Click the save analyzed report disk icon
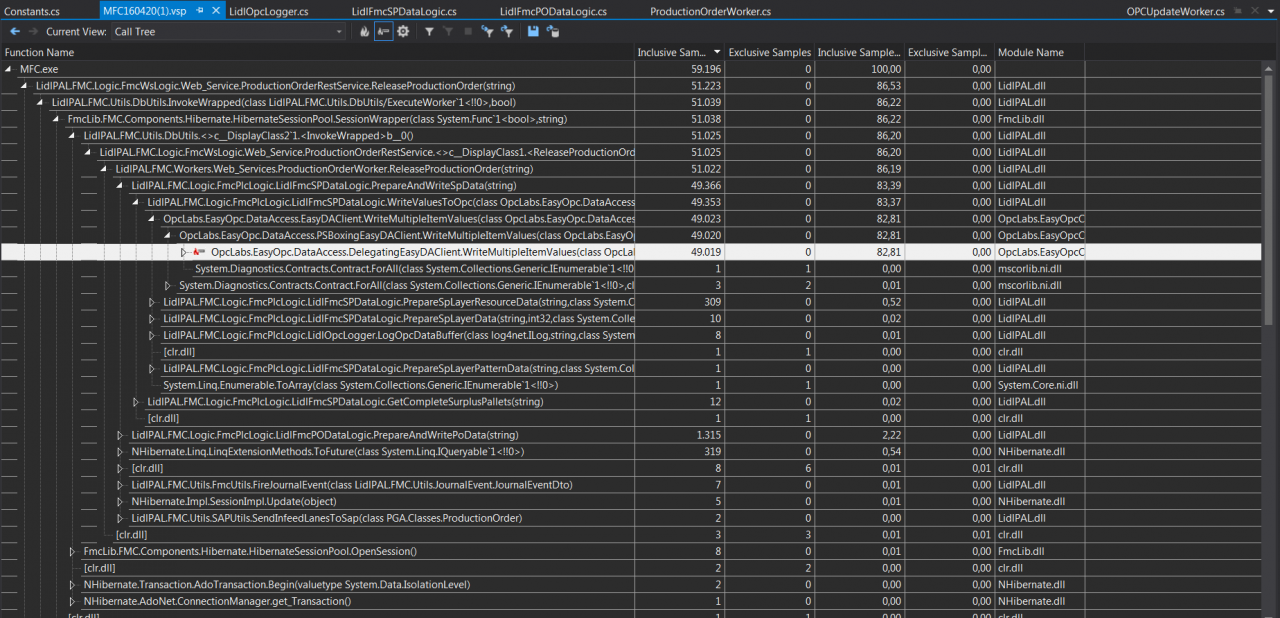 [533, 32]
